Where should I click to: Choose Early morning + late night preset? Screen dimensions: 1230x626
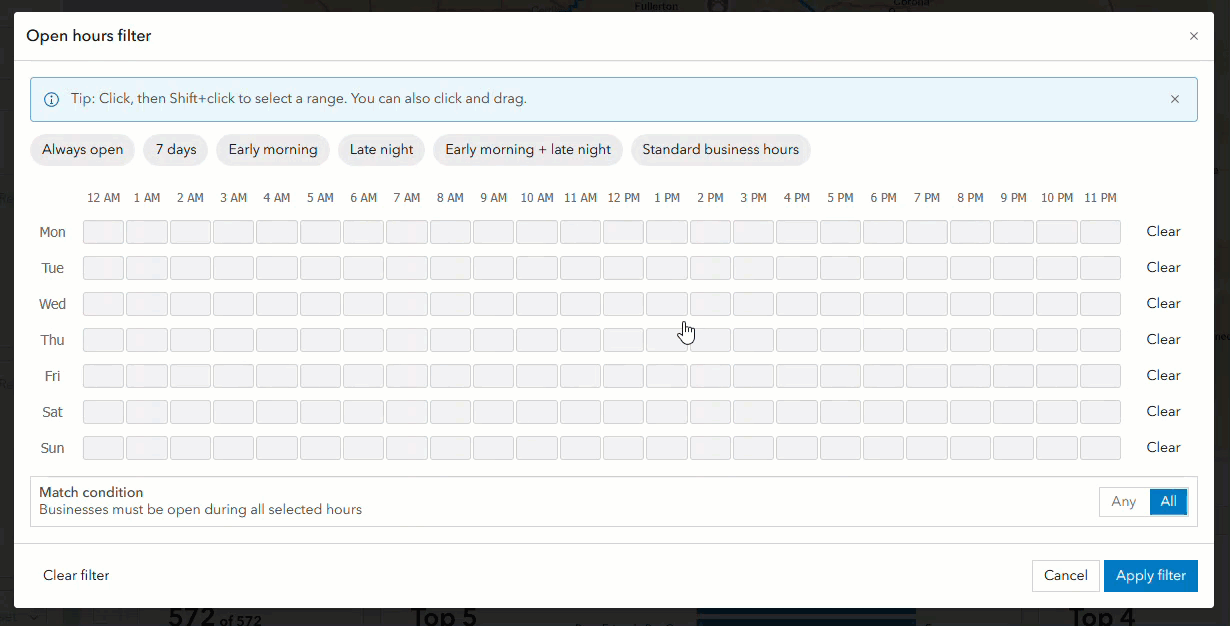[528, 150]
